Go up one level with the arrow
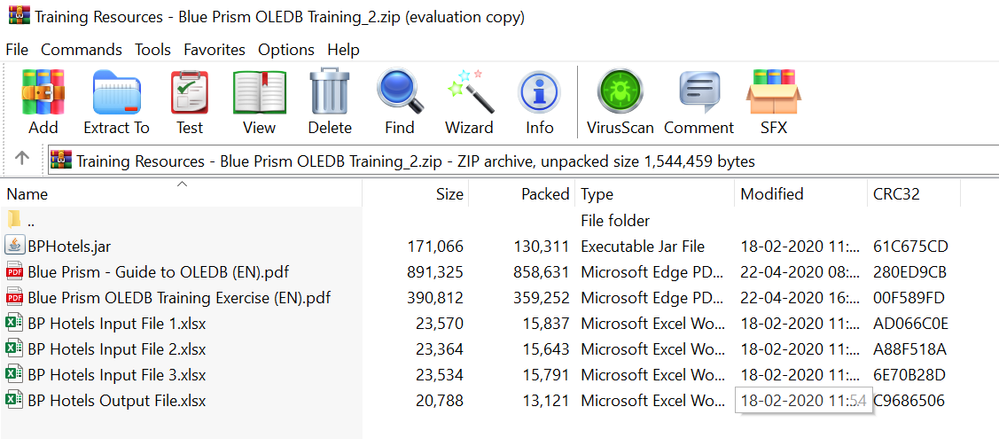 [22, 157]
